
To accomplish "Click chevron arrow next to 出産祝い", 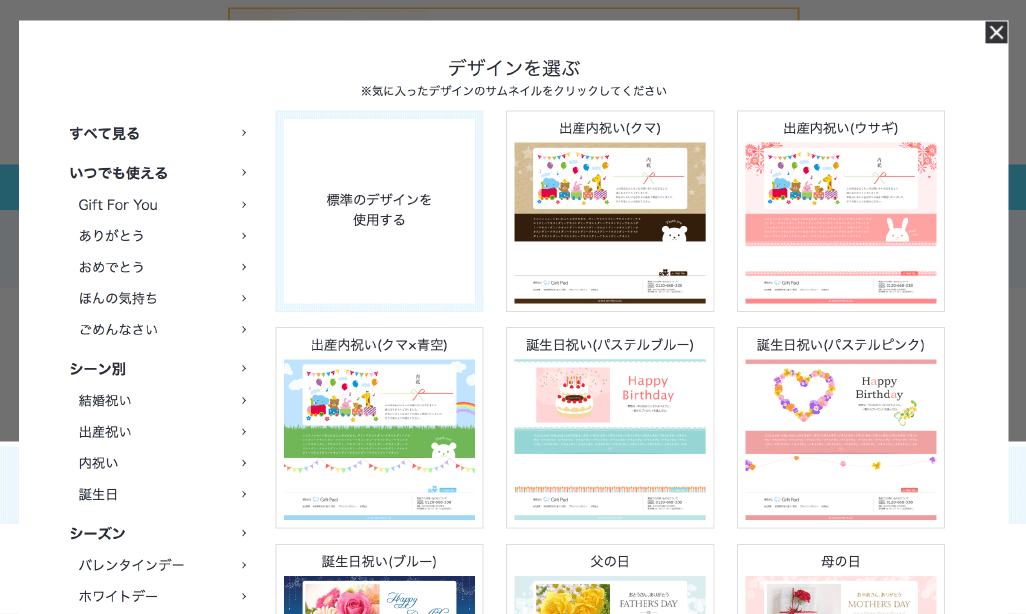I will click(x=243, y=431).
